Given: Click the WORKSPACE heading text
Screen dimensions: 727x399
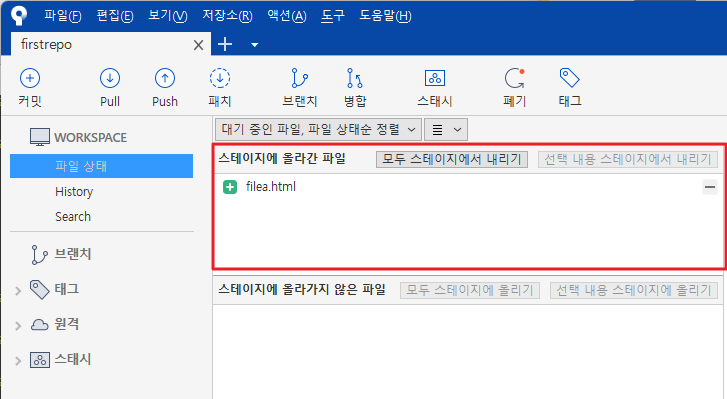Looking at the screenshot, I should tap(90, 138).
